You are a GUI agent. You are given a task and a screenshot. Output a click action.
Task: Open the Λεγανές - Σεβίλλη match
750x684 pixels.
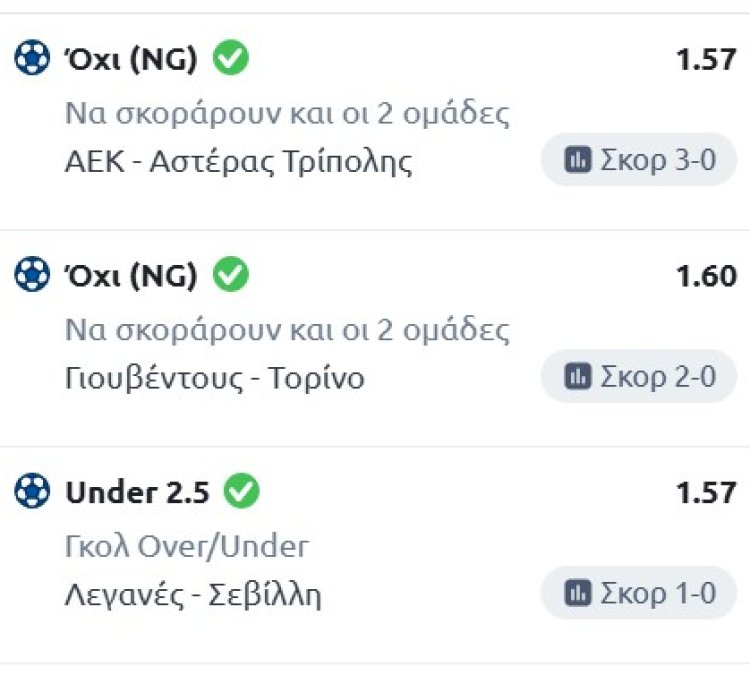(x=193, y=595)
